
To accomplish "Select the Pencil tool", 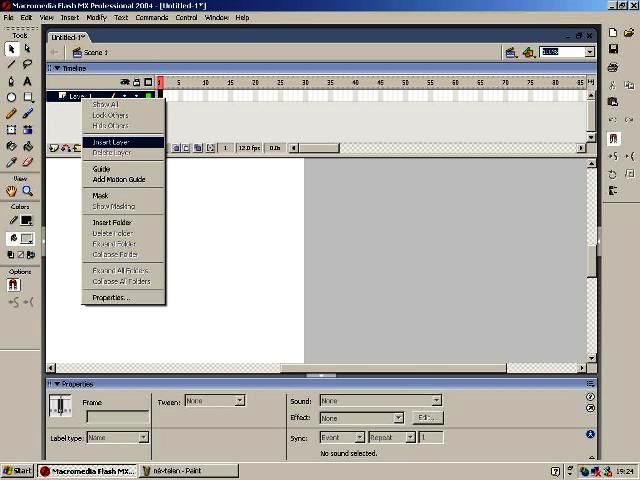I will [x=11, y=114].
